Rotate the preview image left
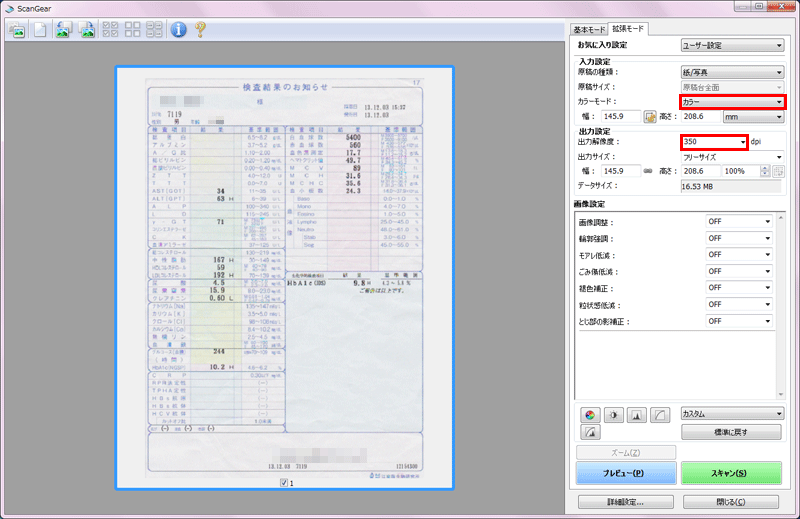800x519 pixels. tap(63, 30)
